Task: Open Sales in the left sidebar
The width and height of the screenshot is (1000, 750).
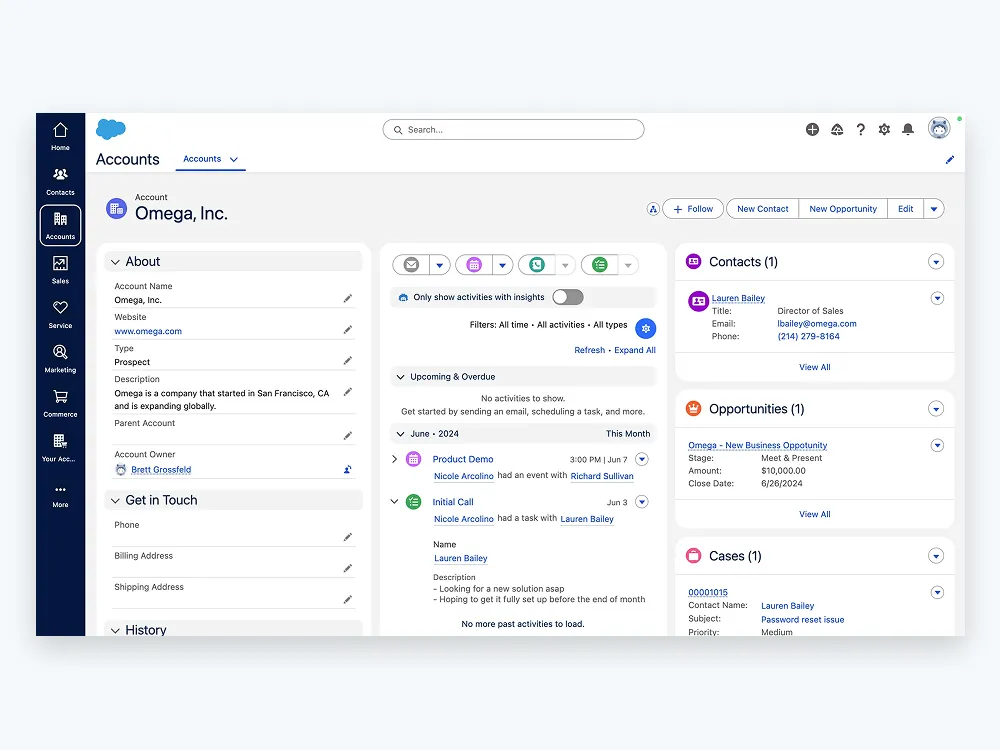Action: point(60,270)
